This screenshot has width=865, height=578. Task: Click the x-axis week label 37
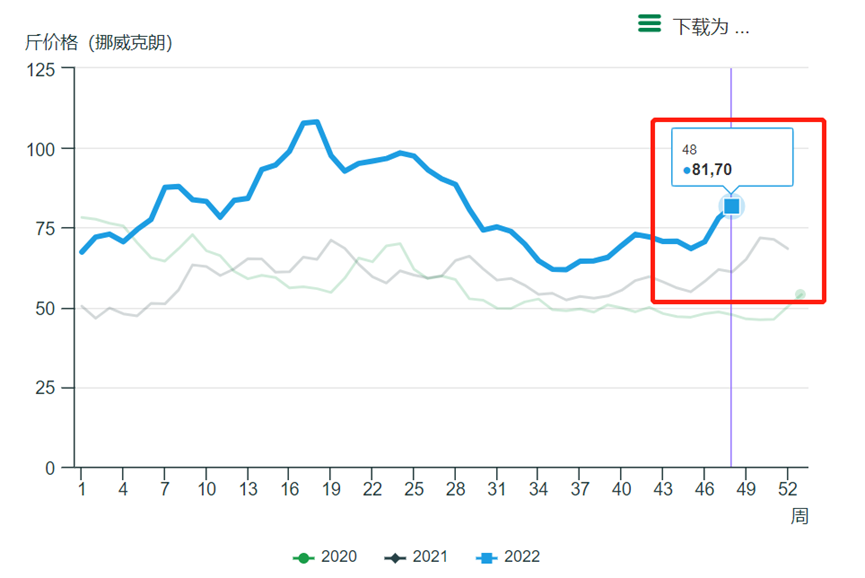pyautogui.click(x=580, y=489)
